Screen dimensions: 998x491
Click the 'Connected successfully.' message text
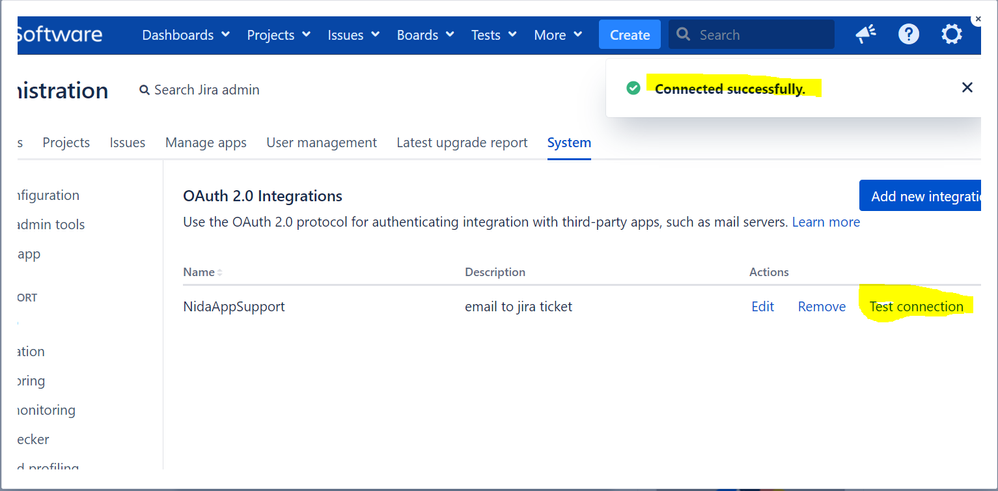click(730, 89)
